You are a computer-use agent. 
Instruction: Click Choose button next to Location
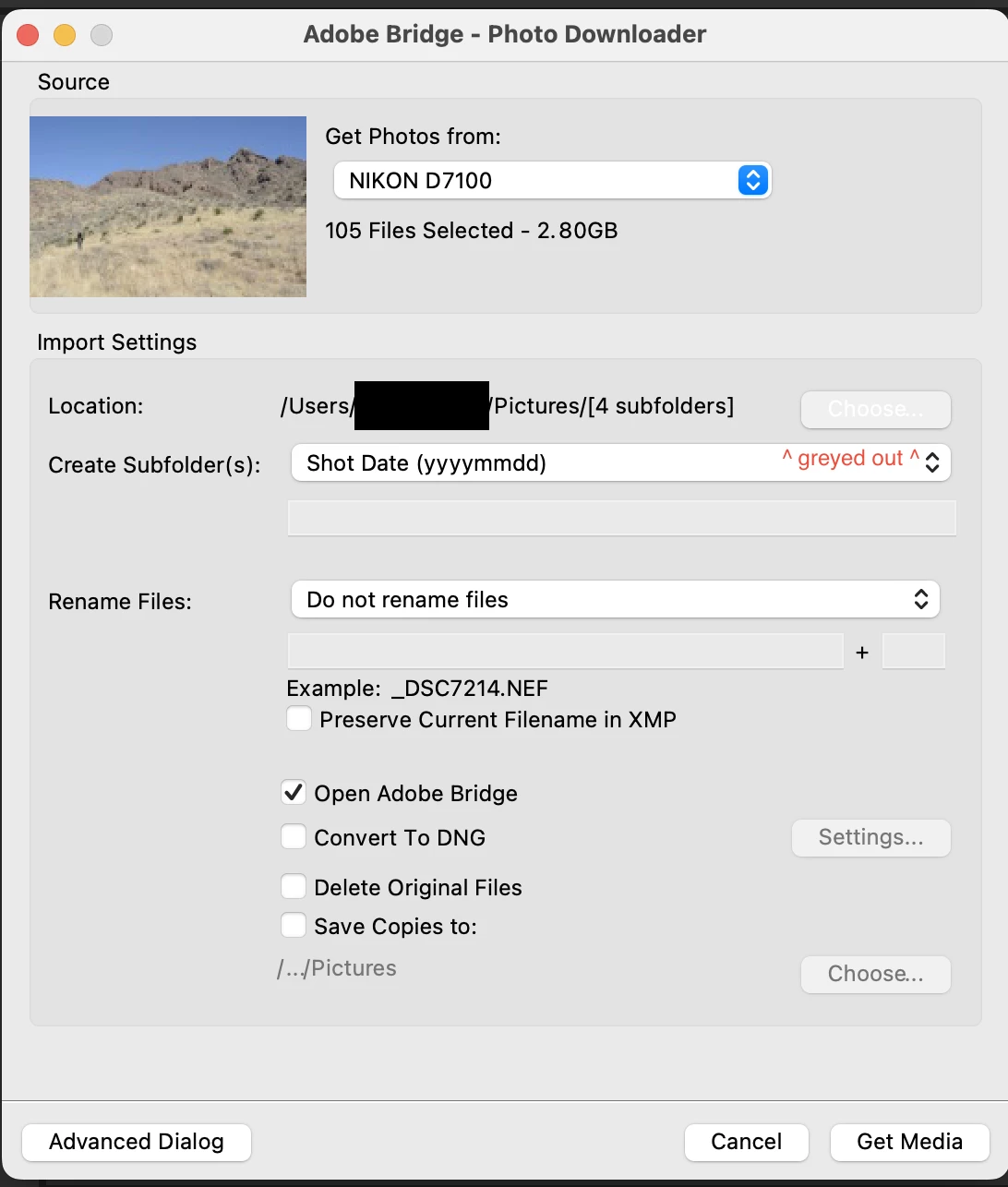tap(875, 409)
